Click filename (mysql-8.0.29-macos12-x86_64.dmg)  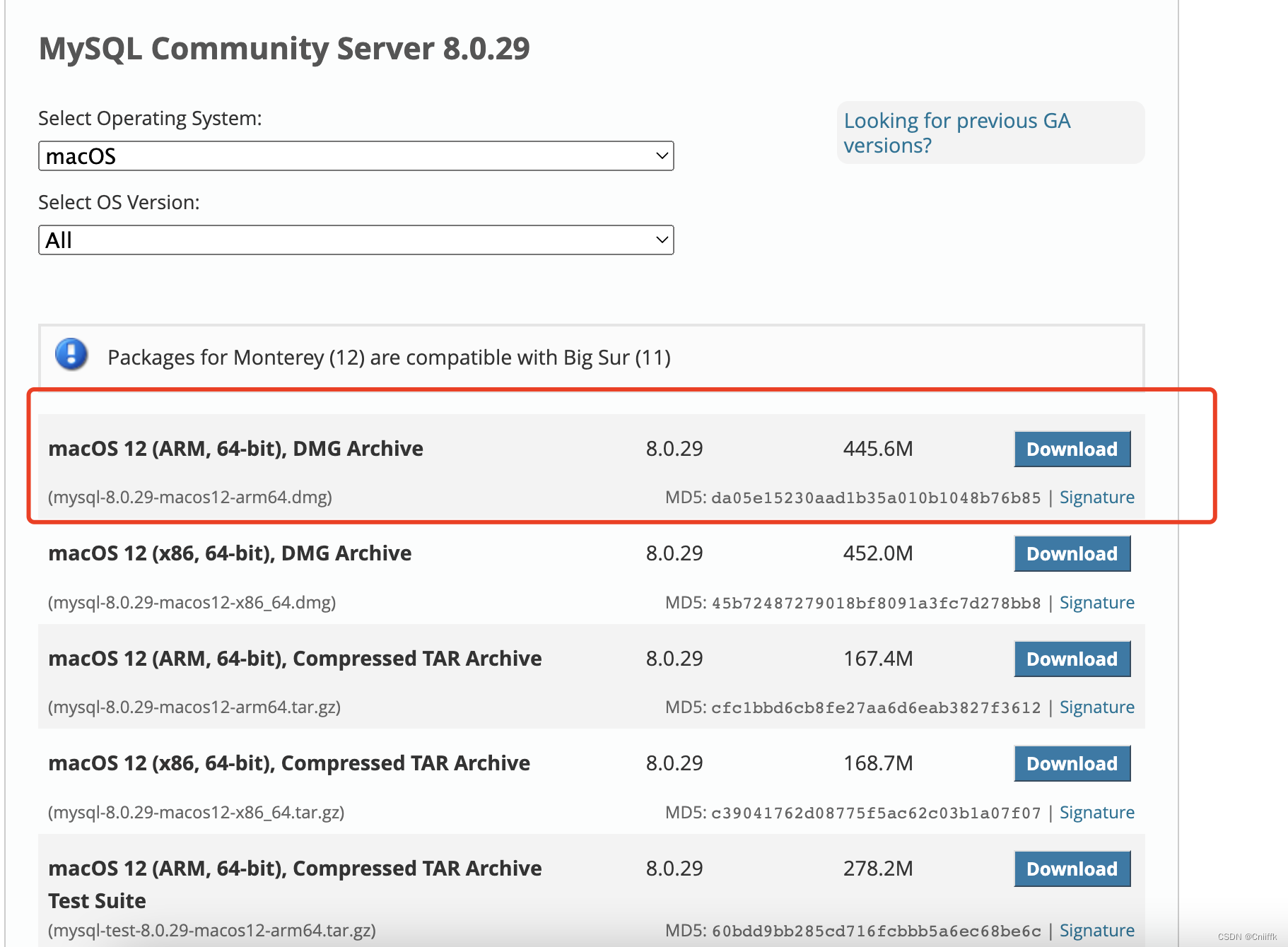click(192, 602)
